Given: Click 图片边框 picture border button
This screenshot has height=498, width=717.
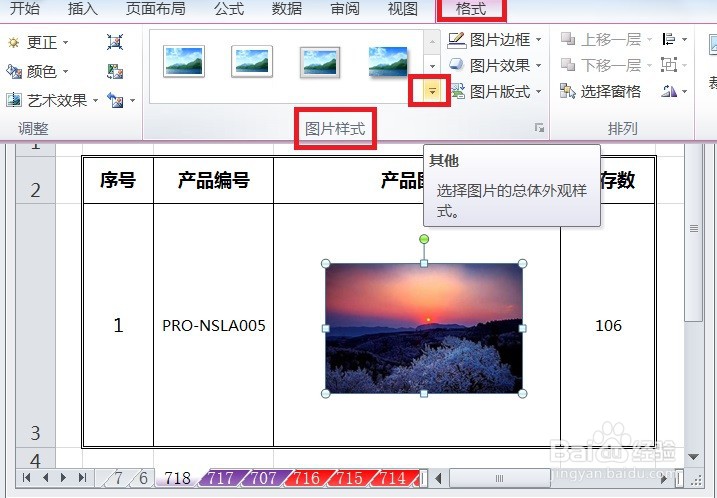Looking at the screenshot, I should coord(488,40).
